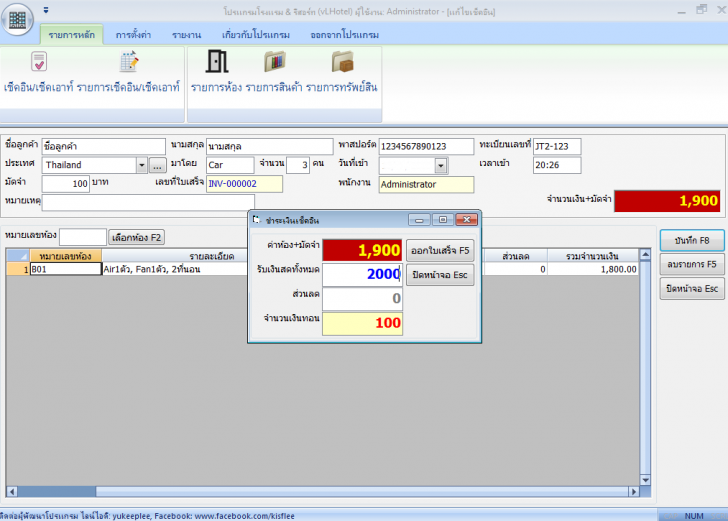This screenshot has height=521, width=728.
Task: Click the grid select-all corner cell
Action: coord(18,256)
